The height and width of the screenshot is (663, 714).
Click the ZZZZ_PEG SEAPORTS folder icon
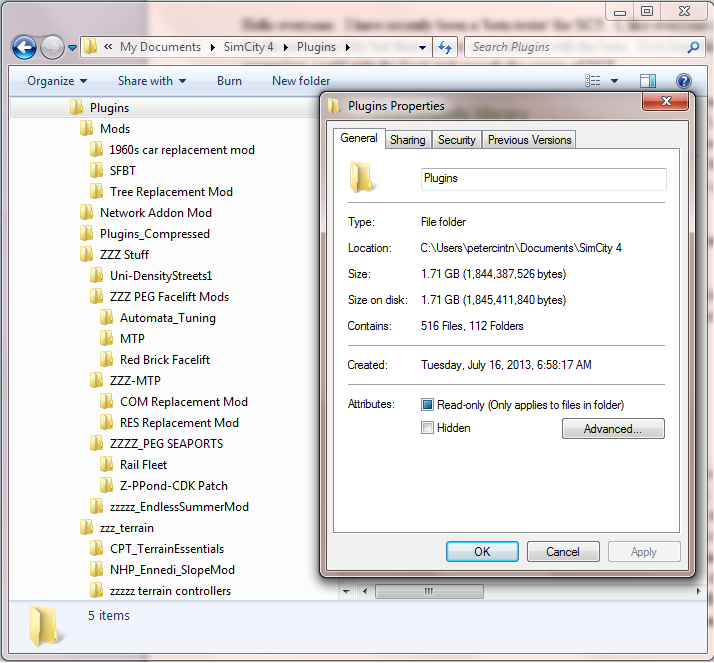pos(97,444)
